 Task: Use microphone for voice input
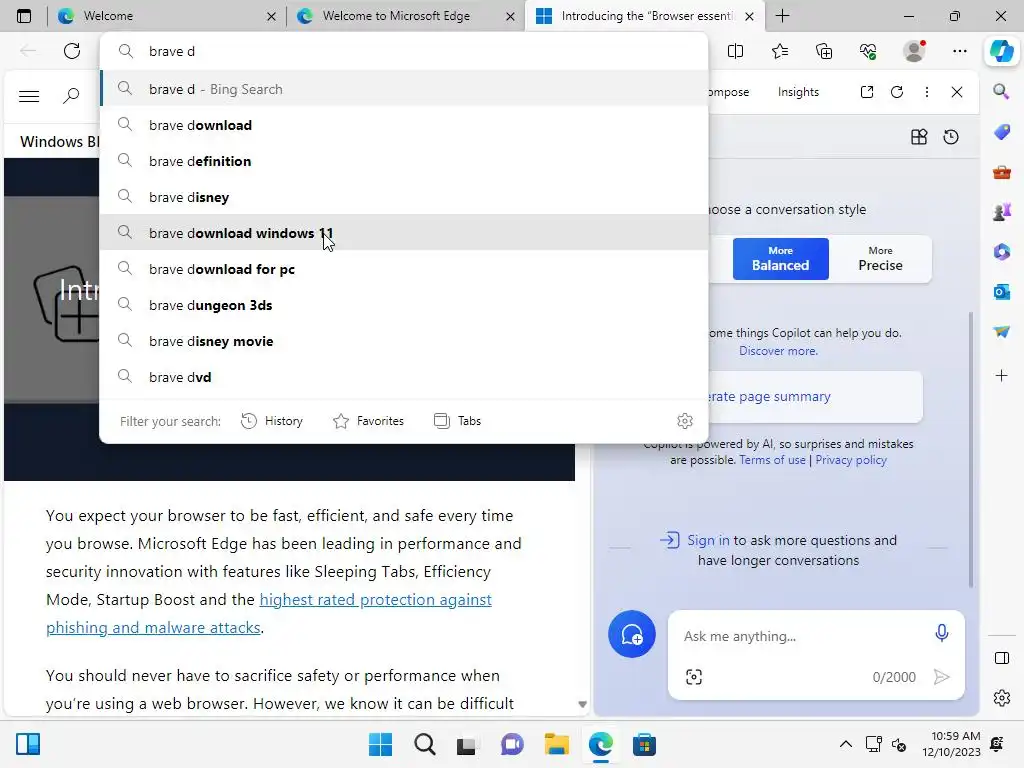coord(941,633)
